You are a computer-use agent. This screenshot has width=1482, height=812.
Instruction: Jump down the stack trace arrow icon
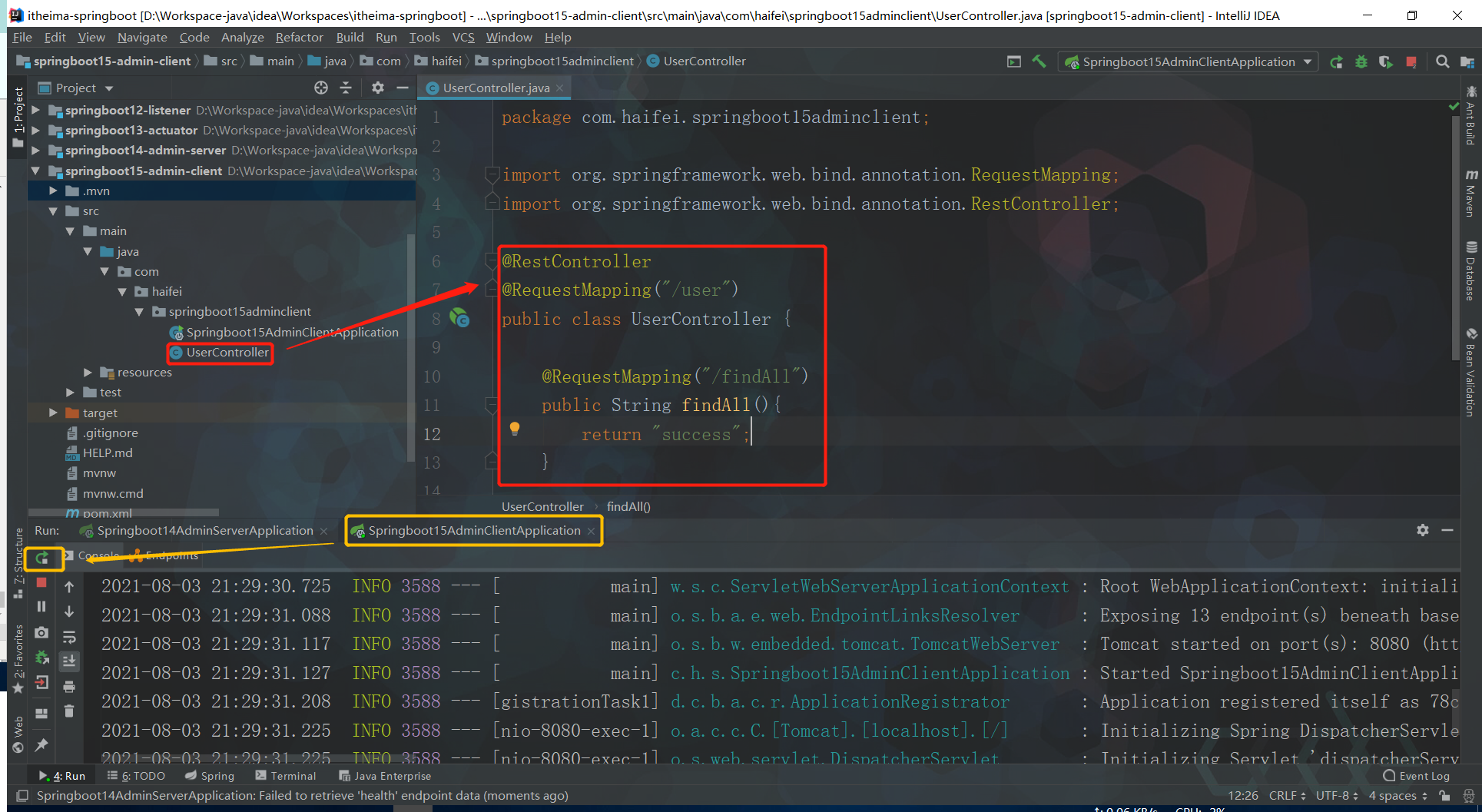click(x=69, y=611)
